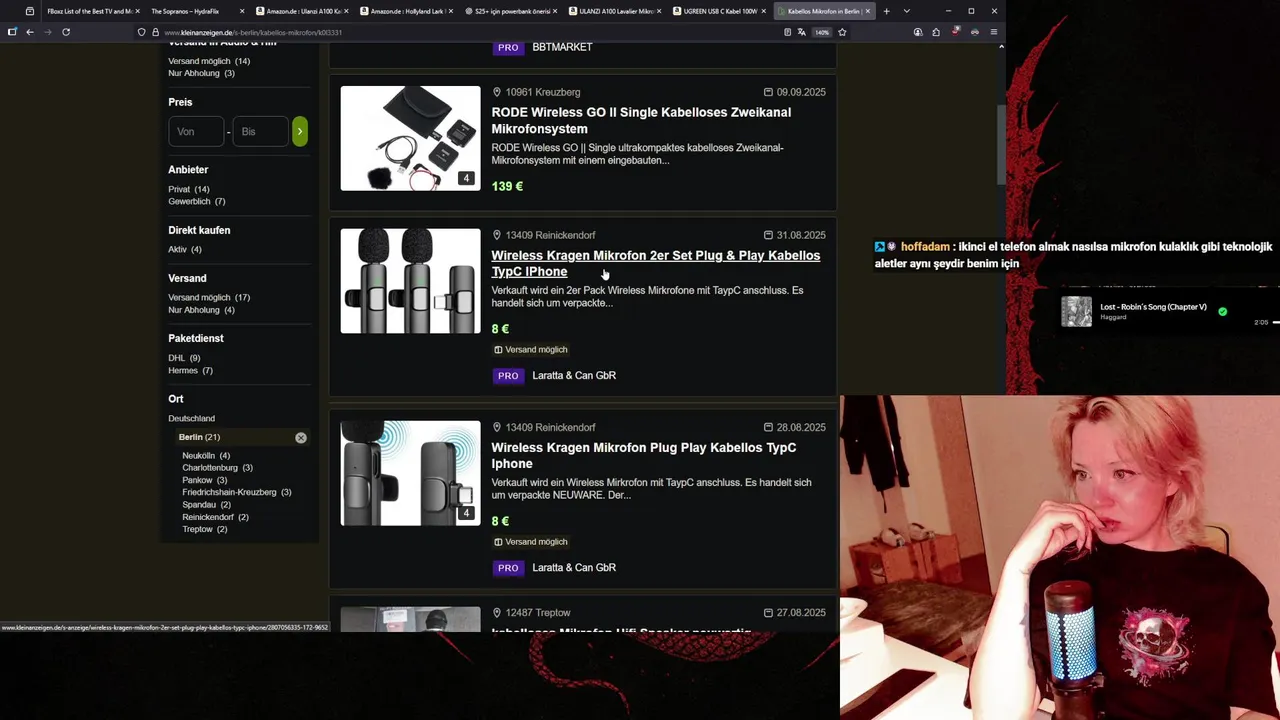1280x720 pixels.
Task: Bookmark this page with the star
Action: click(842, 32)
